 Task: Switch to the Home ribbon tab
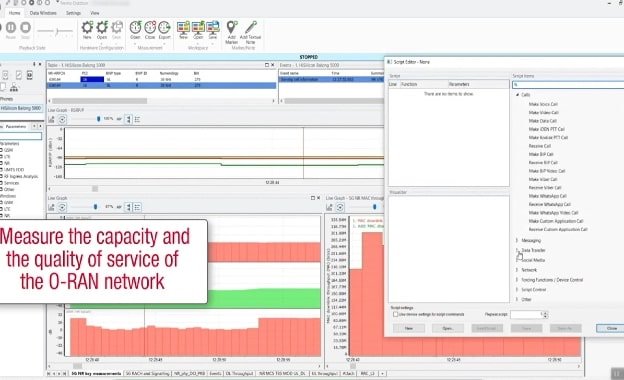15,13
